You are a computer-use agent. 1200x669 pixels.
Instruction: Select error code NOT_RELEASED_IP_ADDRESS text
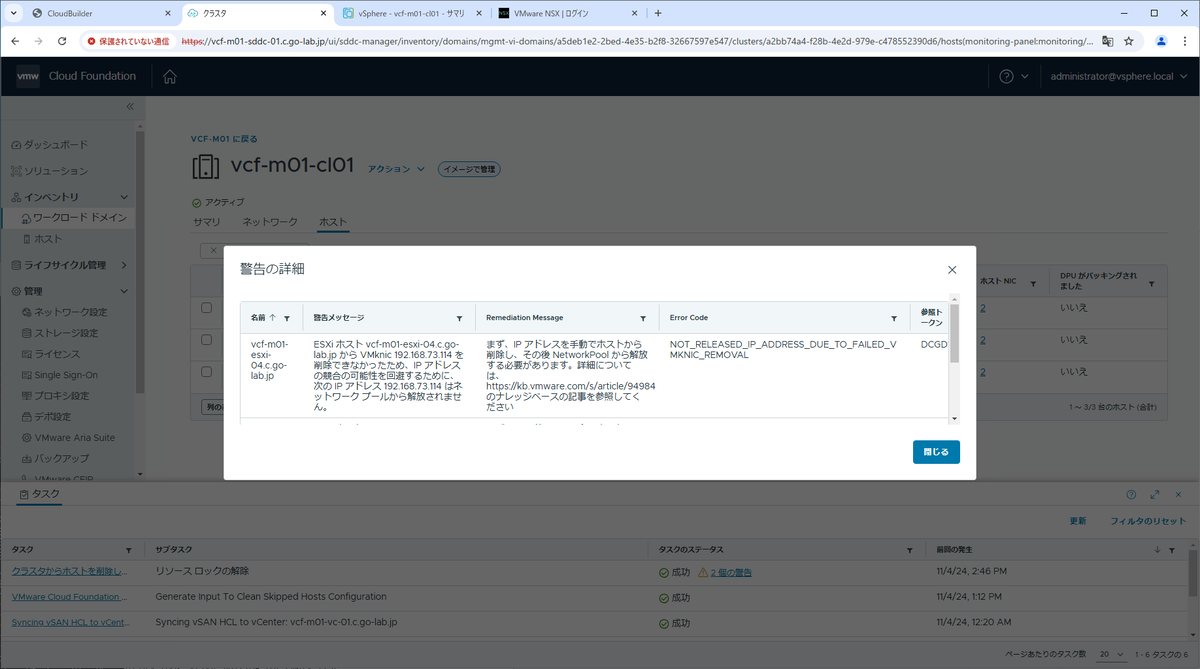783,349
